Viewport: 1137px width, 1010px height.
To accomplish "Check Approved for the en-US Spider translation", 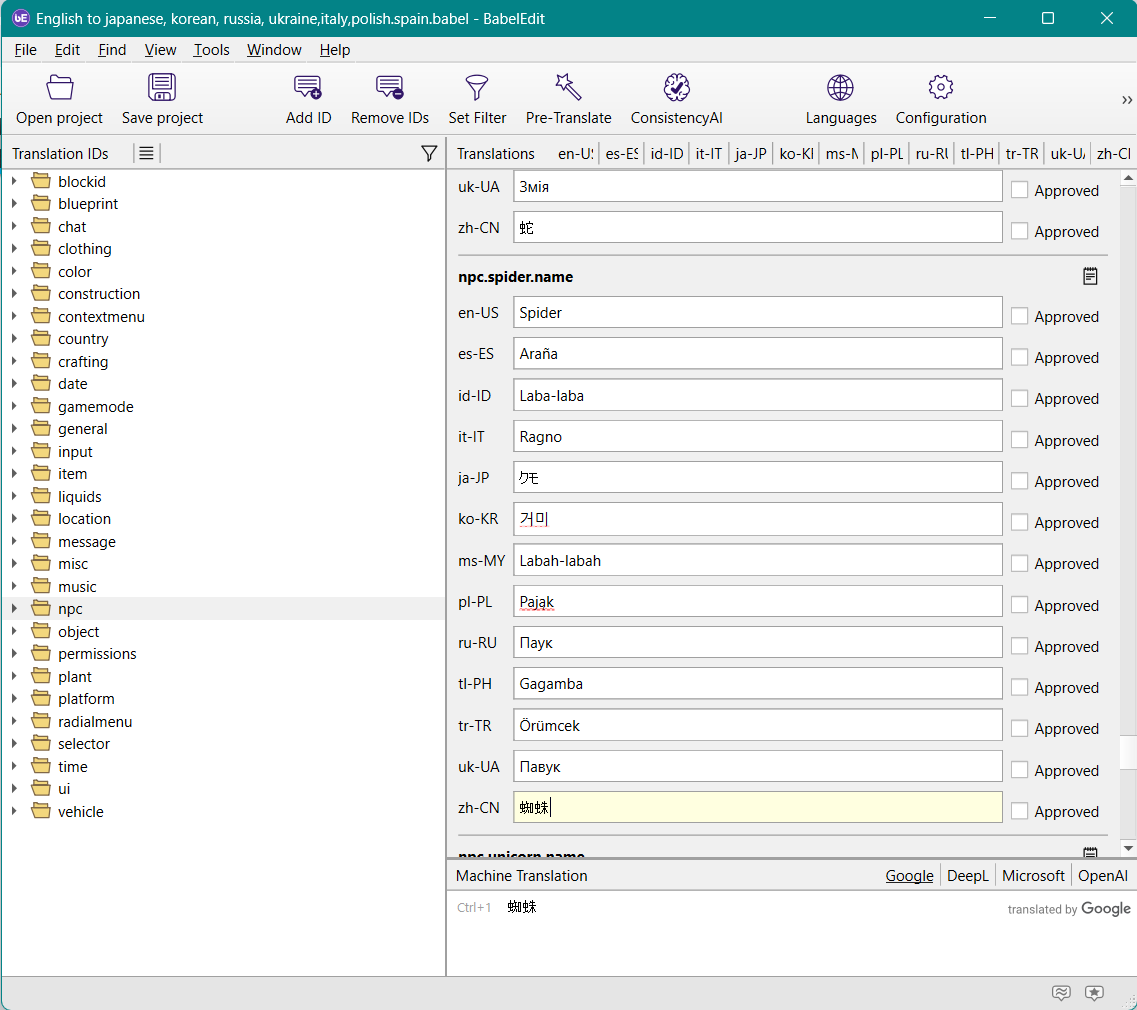I will 1019,316.
